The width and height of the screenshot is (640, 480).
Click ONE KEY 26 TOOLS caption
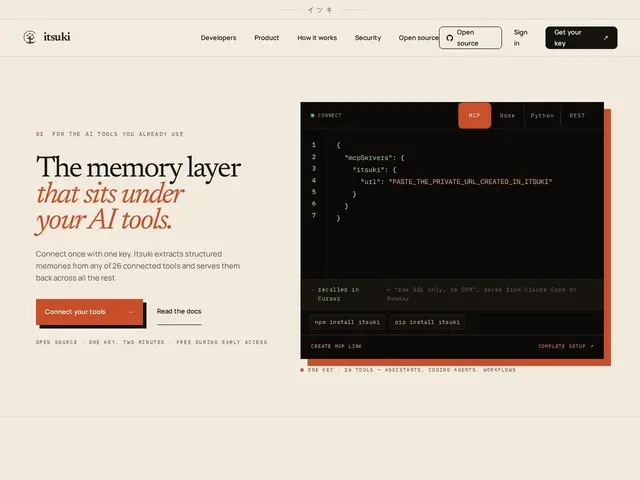(x=411, y=370)
